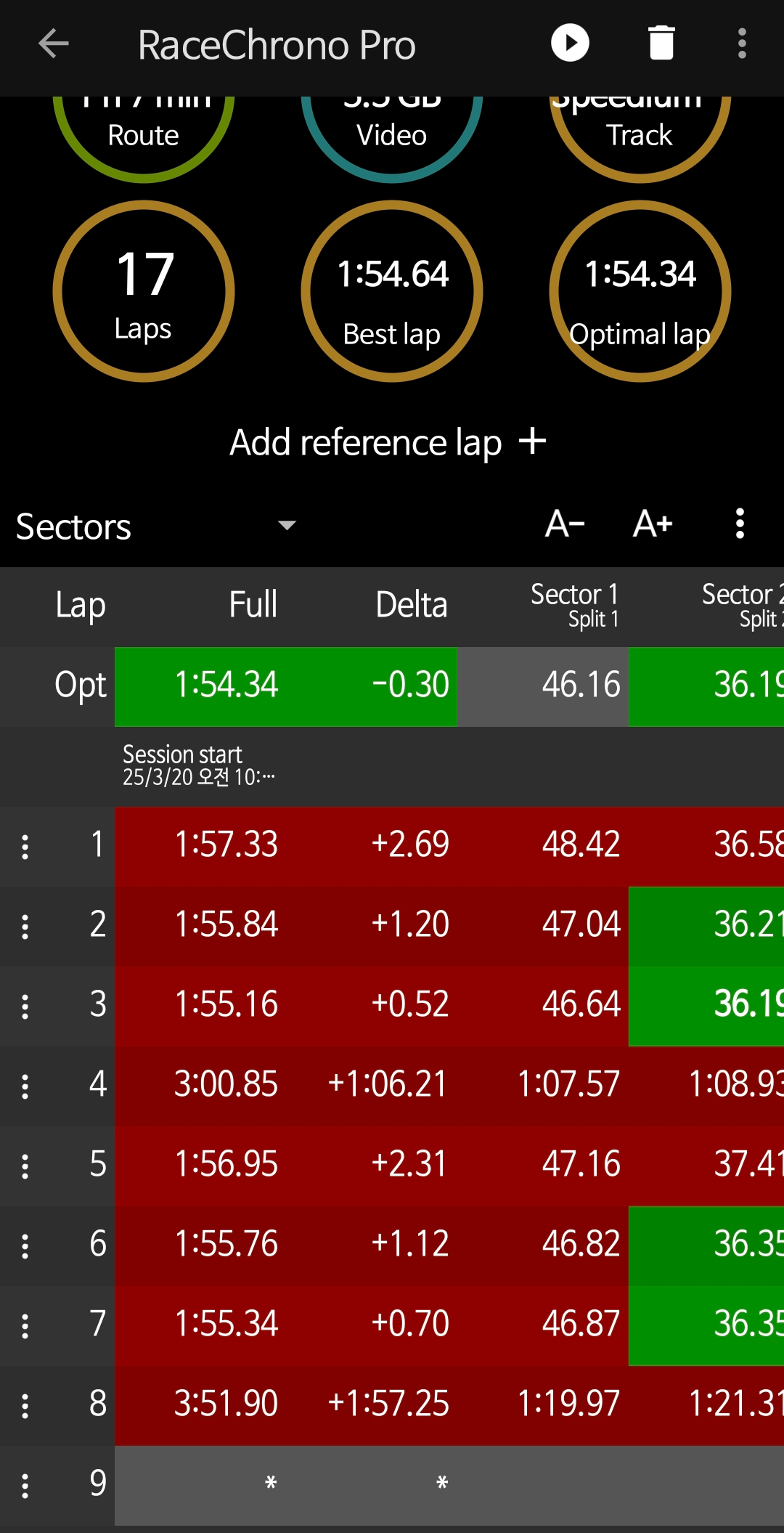Select delta +1.20 cell
The height and width of the screenshot is (1533, 784).
[372, 927]
